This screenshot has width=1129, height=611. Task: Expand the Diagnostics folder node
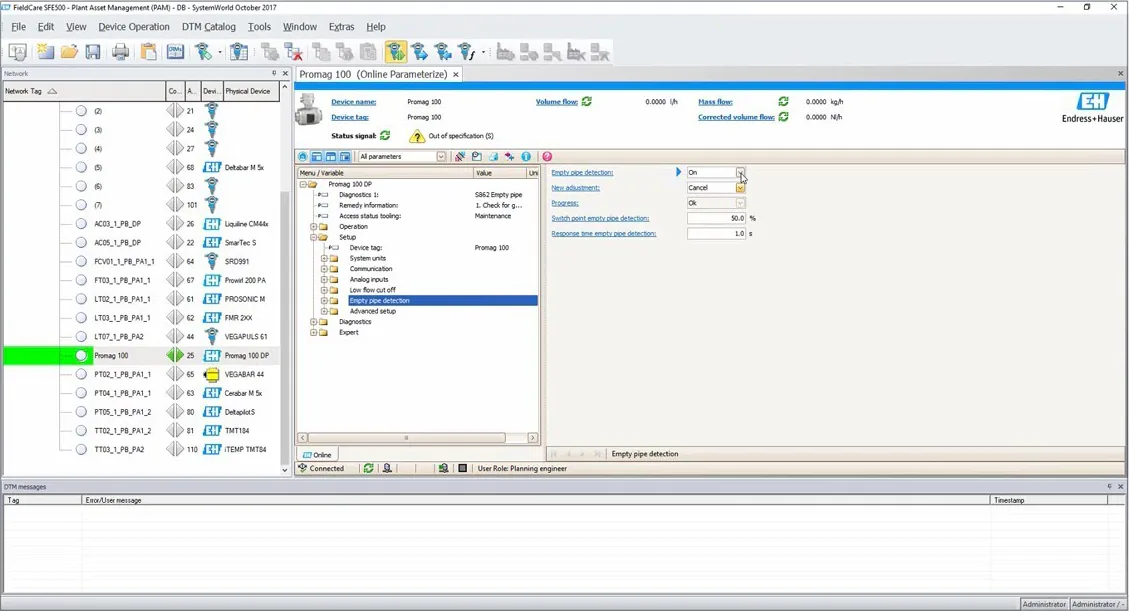tap(314, 322)
